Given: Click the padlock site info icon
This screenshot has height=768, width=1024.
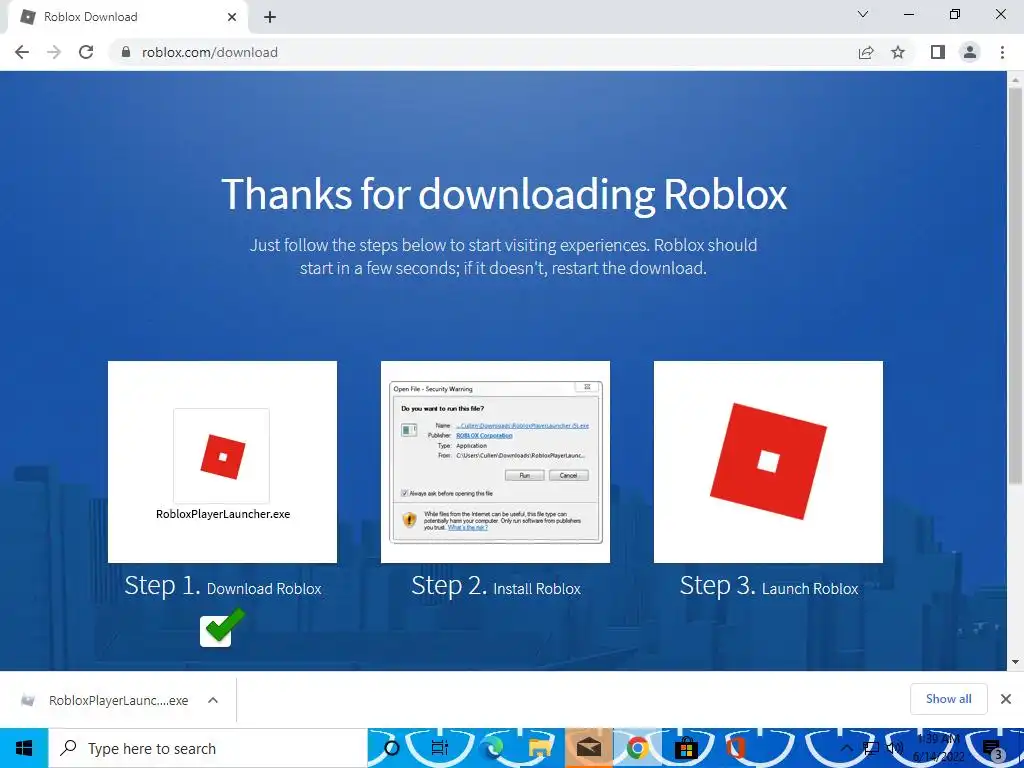Looking at the screenshot, I should [127, 52].
